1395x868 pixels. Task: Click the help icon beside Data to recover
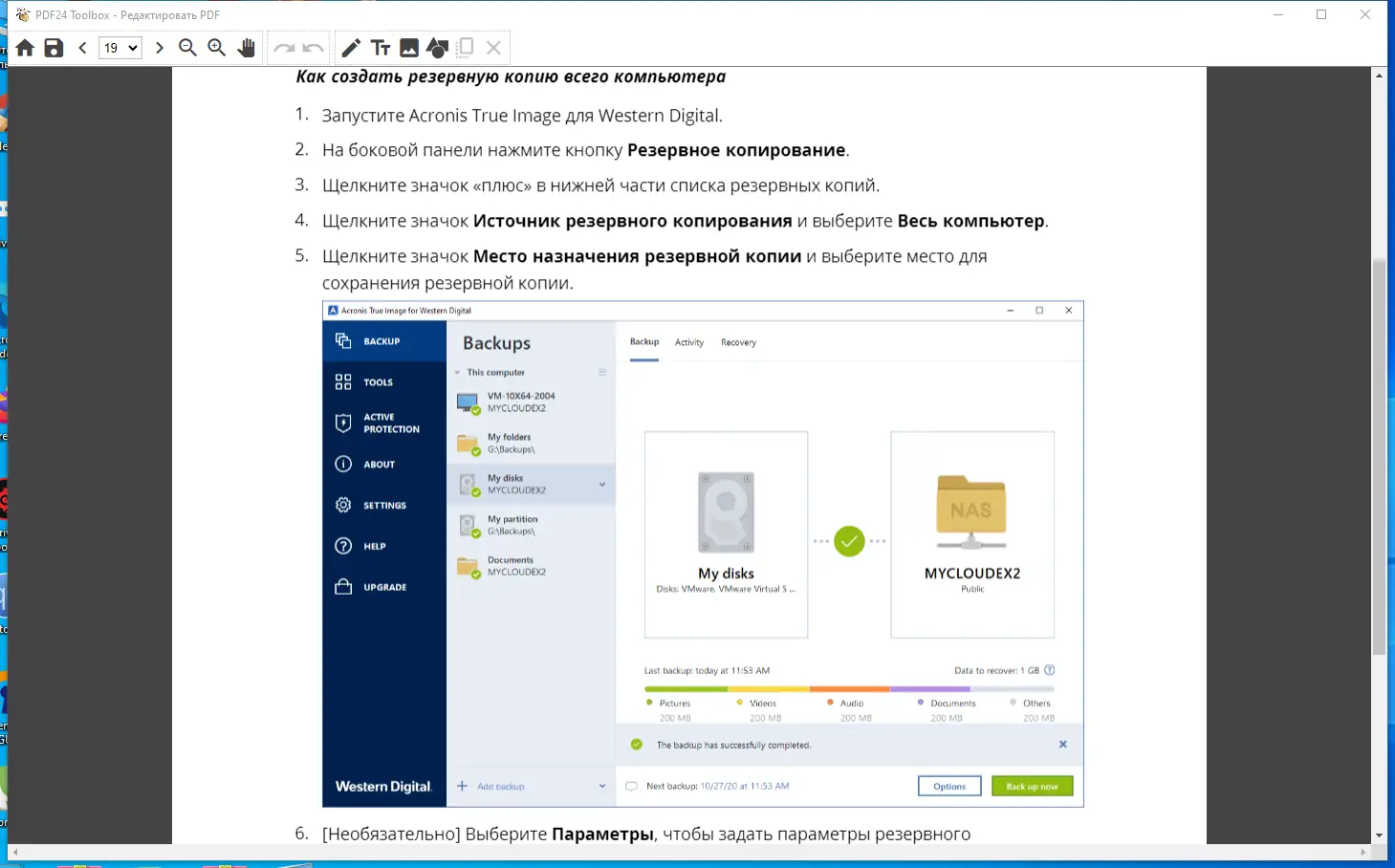point(1050,670)
